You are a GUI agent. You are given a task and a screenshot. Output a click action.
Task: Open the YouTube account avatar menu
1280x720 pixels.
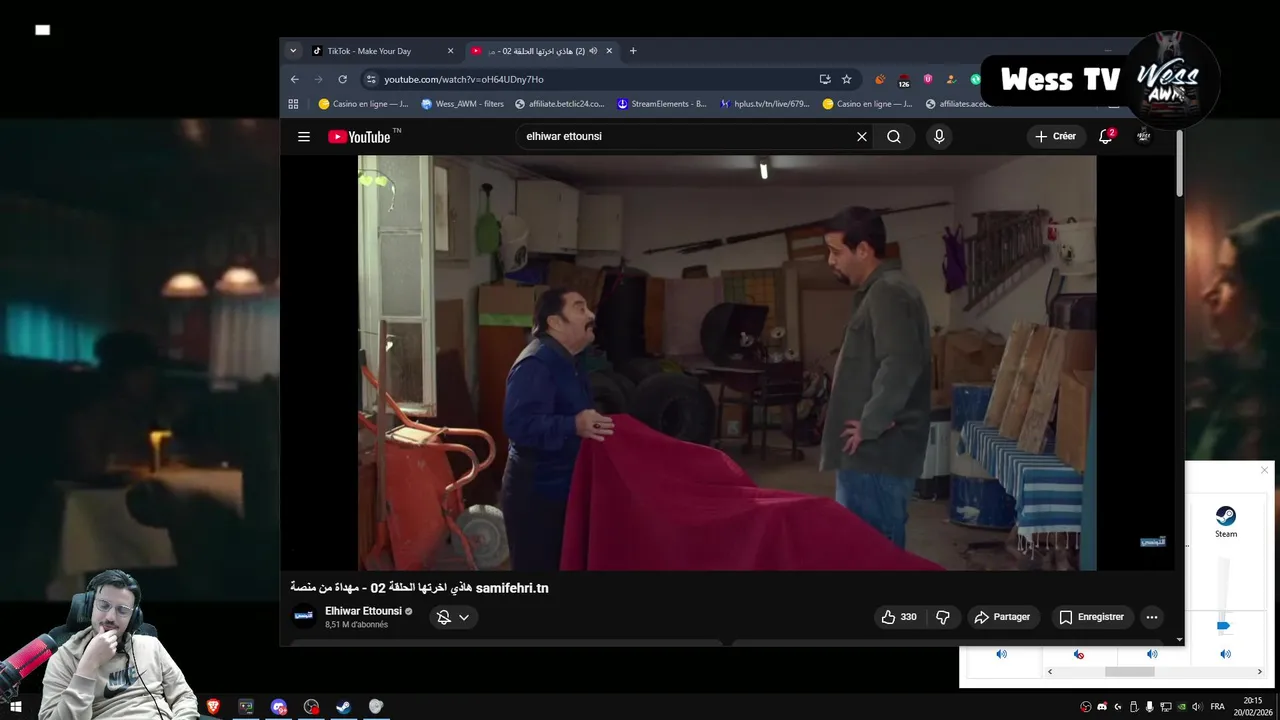[1144, 136]
